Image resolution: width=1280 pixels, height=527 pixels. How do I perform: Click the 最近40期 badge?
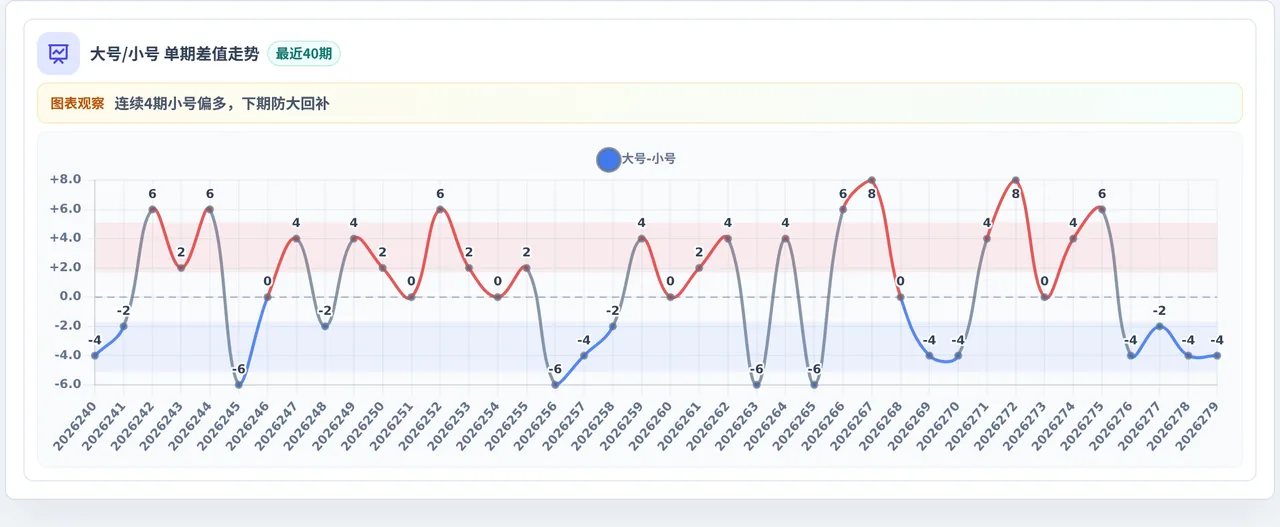[304, 54]
